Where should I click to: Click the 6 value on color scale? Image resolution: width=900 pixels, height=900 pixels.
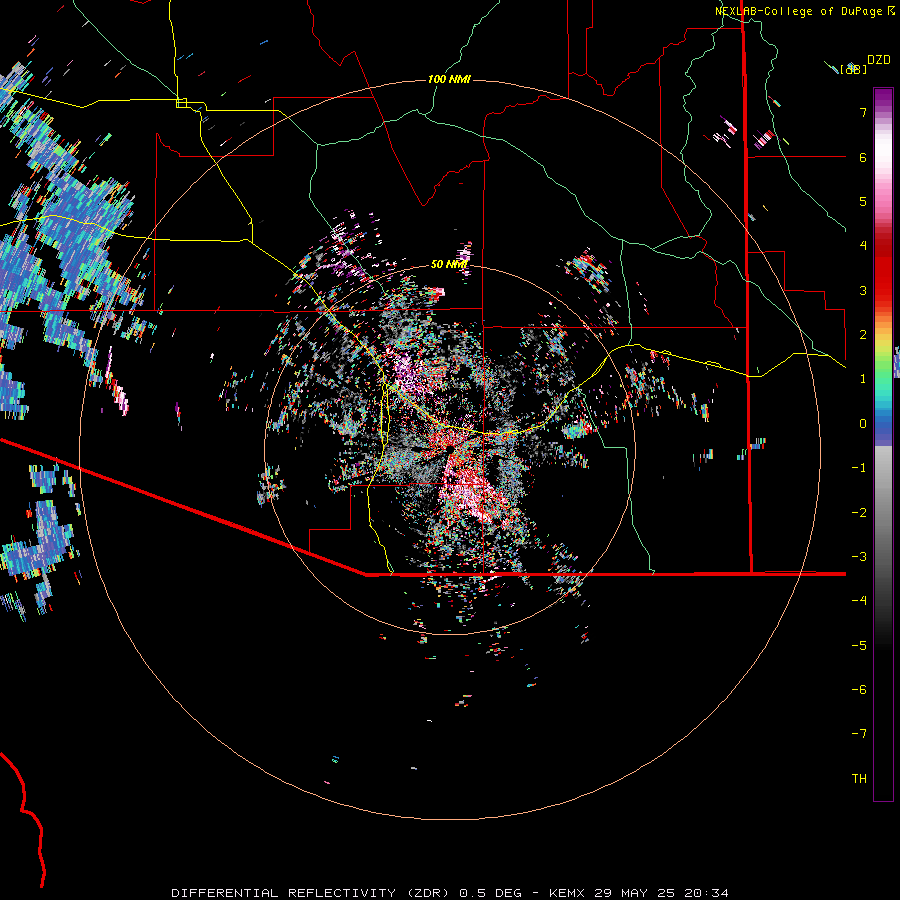863,157
